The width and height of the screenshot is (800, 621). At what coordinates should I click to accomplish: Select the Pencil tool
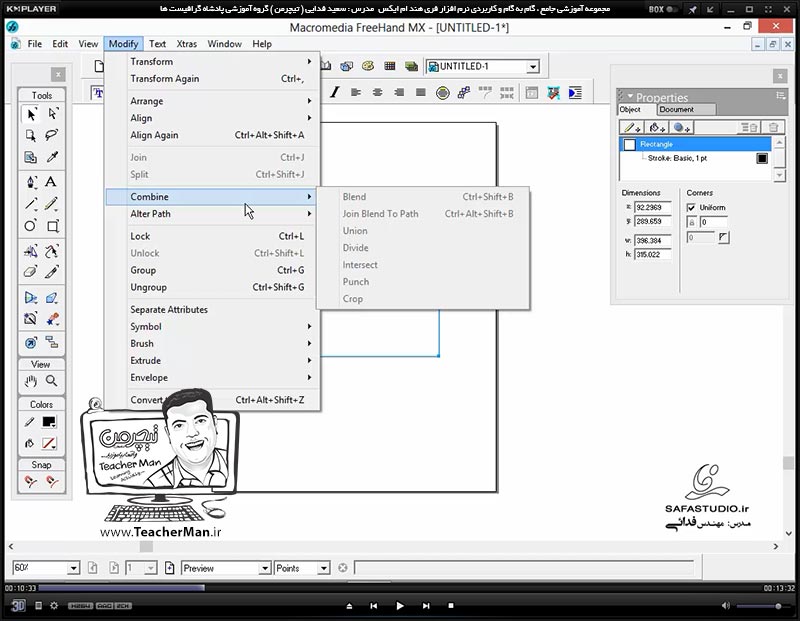point(51,204)
